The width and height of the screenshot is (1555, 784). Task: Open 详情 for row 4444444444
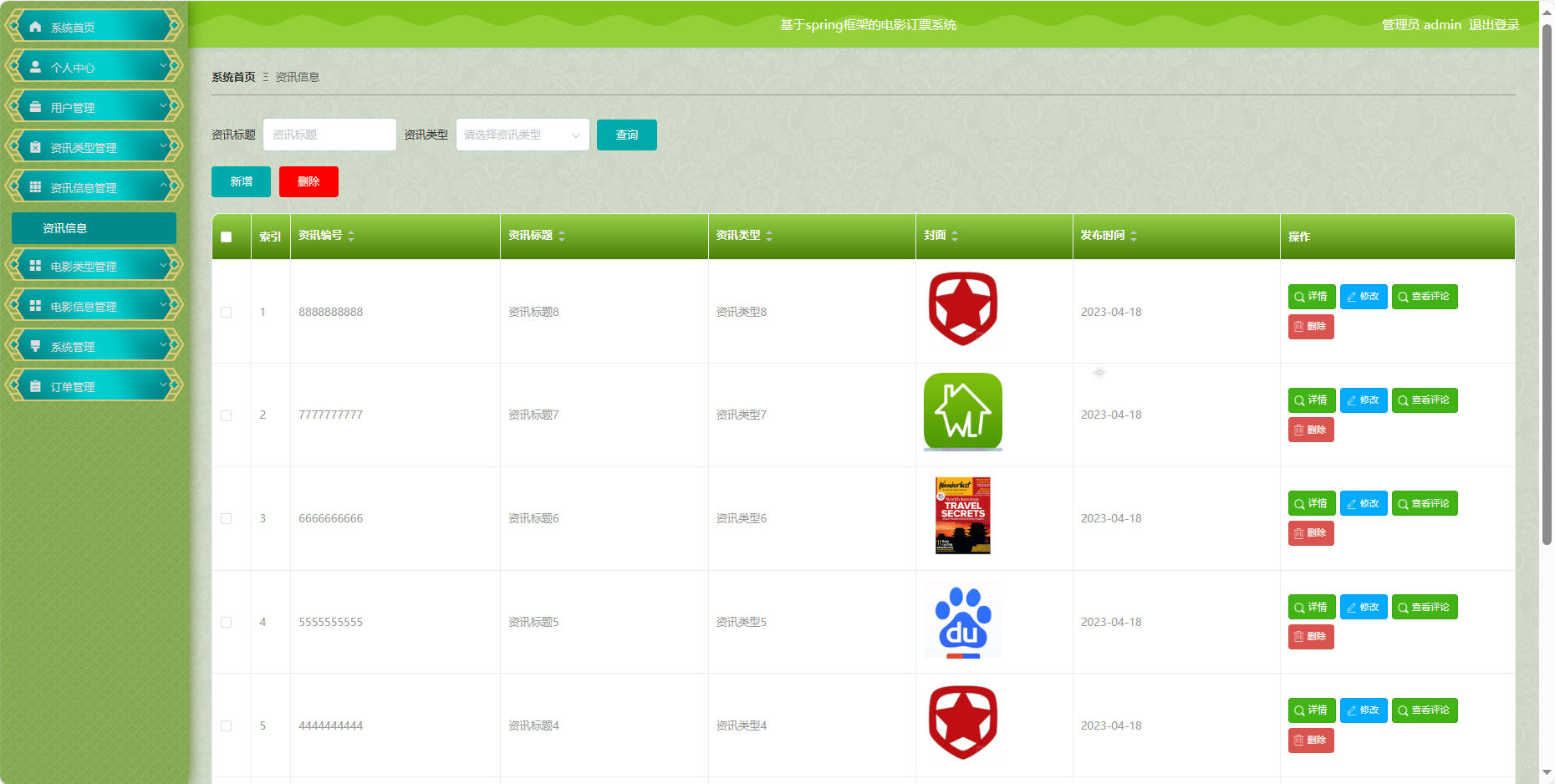[1312, 710]
